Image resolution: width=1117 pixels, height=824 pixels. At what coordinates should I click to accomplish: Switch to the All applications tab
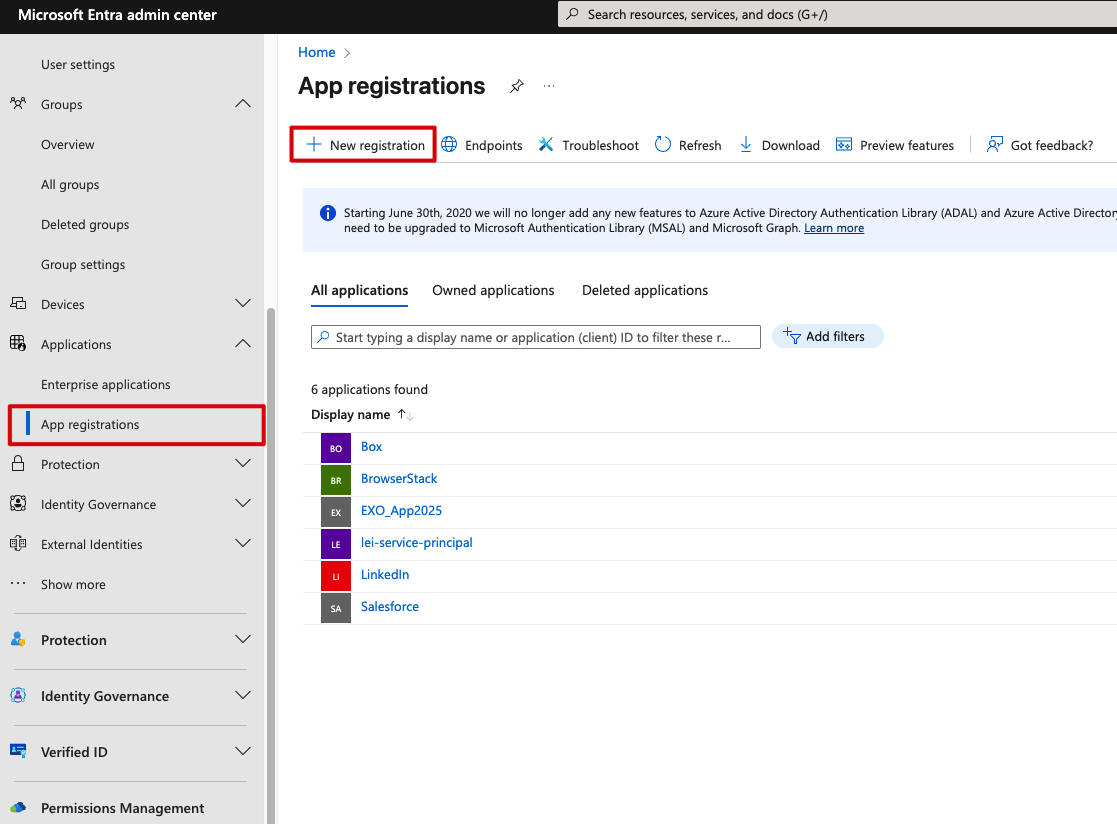tap(360, 291)
